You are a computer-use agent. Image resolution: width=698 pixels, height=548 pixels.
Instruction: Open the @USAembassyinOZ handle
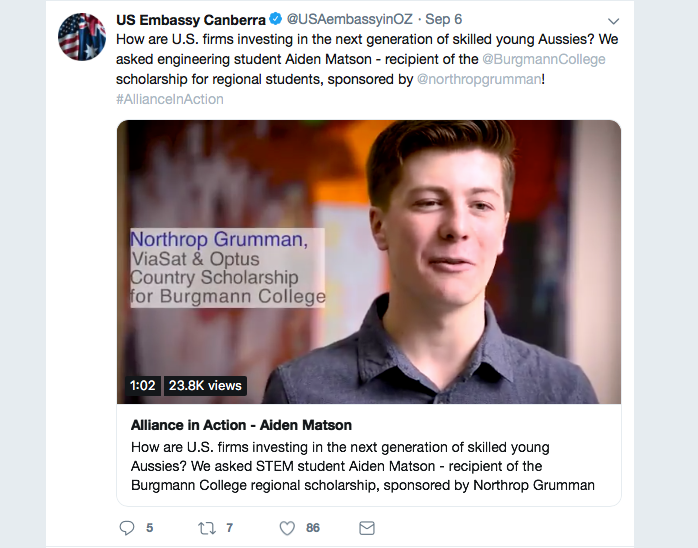click(349, 19)
